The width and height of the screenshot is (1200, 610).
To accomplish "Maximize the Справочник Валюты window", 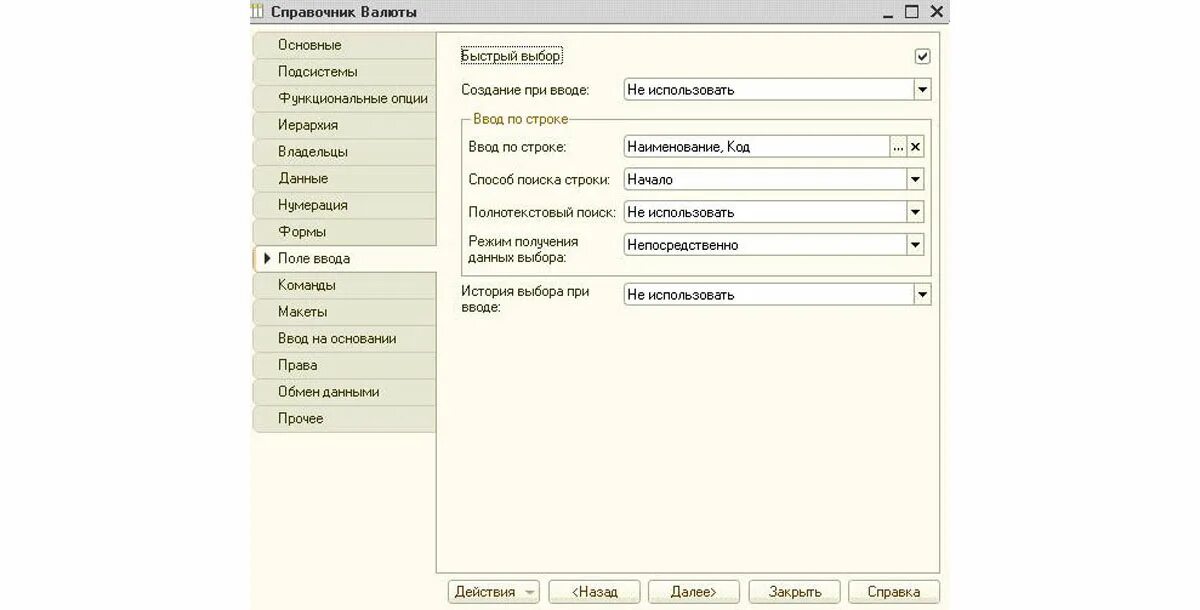I will click(x=911, y=12).
